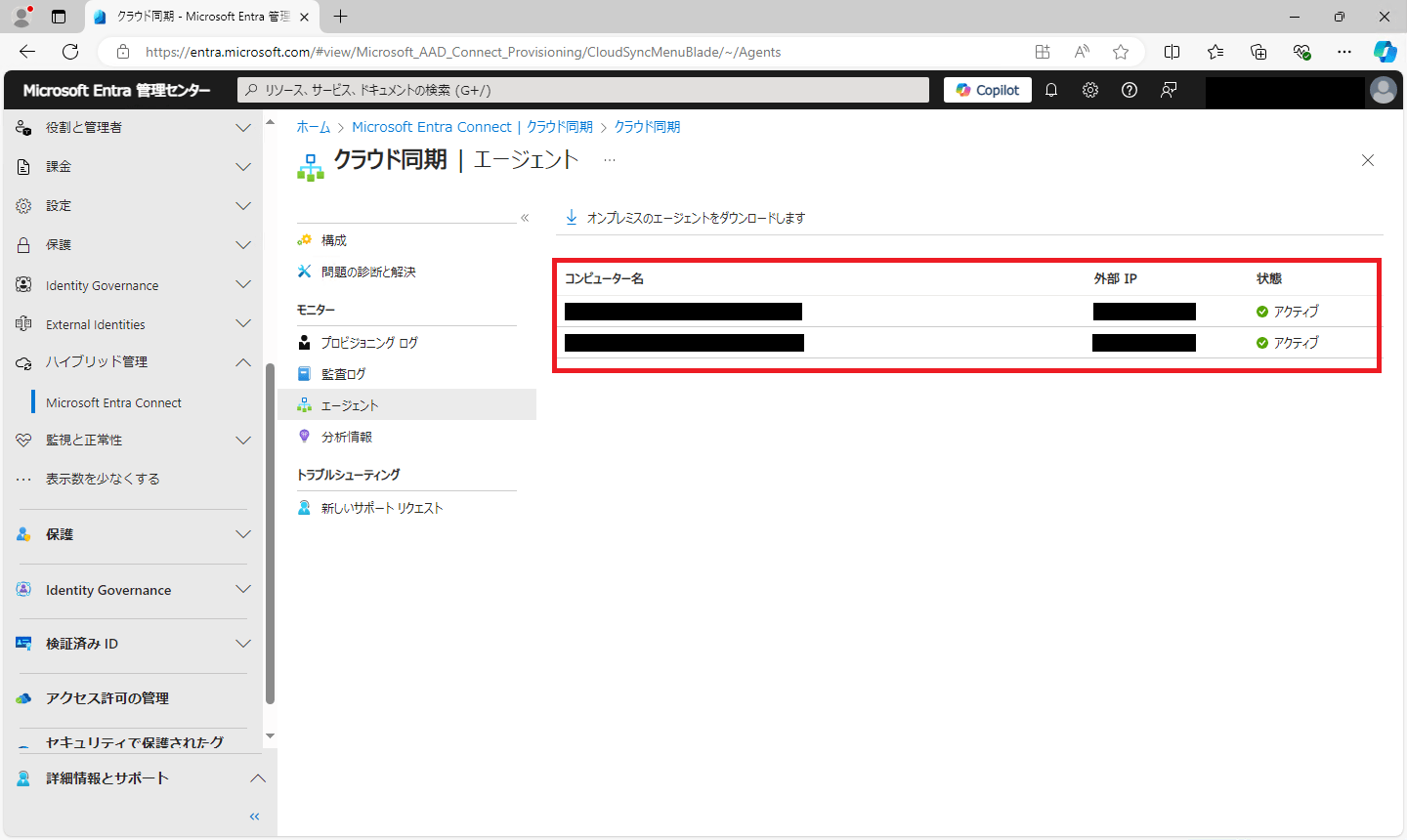Collapse the left navigation with the double chevron
Viewport: 1407px width, 840px height.
255,817
